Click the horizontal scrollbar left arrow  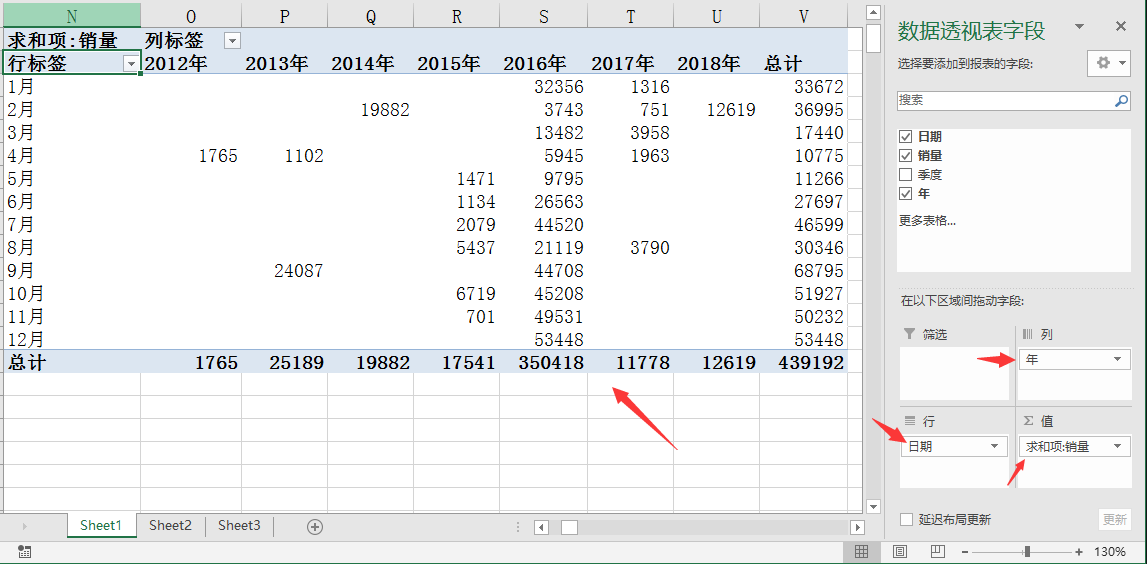click(x=541, y=527)
